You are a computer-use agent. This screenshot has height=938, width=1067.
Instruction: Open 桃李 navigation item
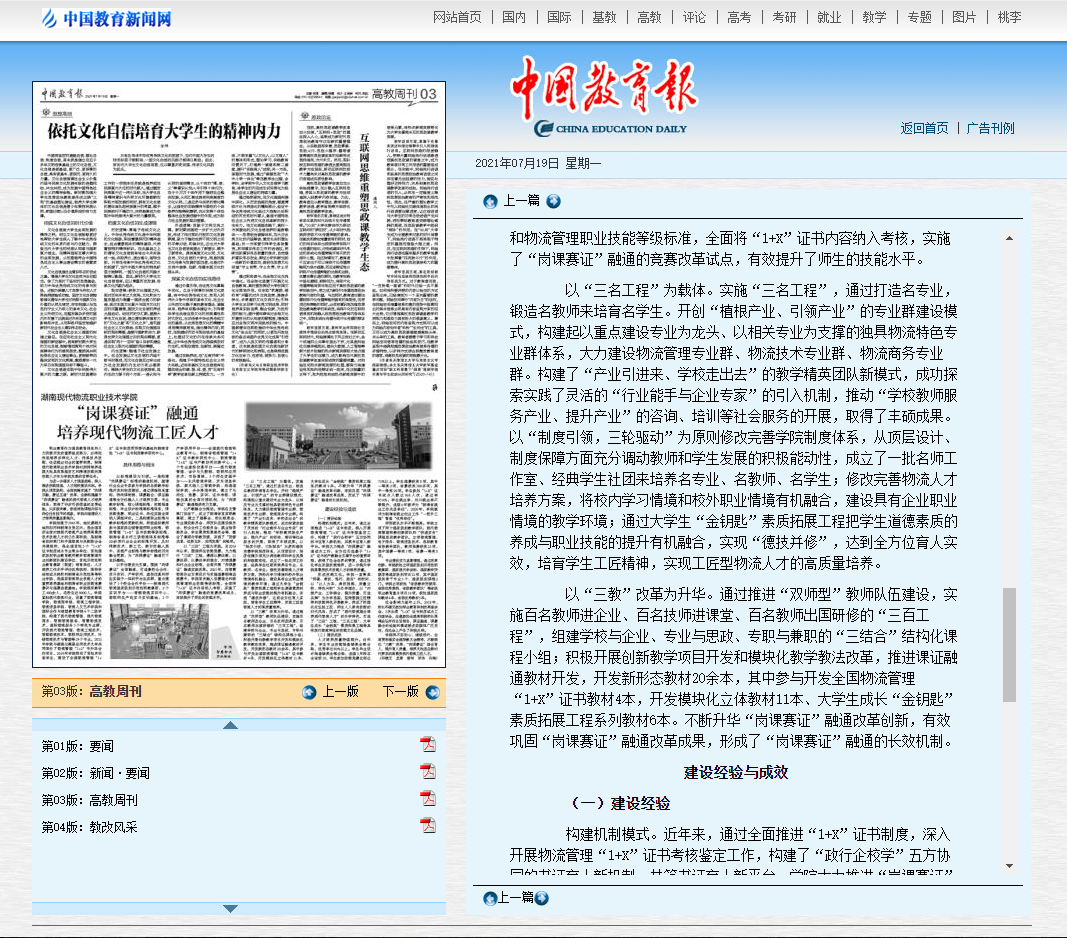[x=1009, y=17]
